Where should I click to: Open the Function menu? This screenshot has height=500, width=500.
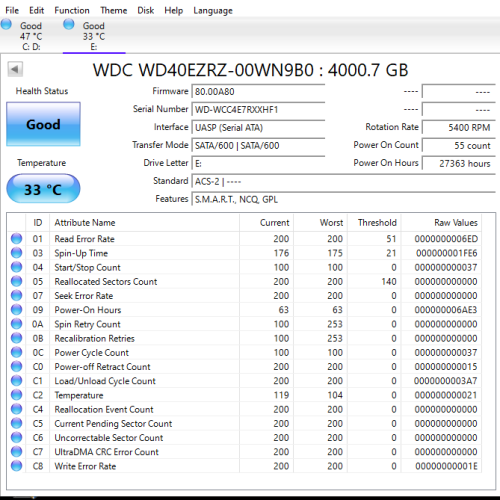coord(72,11)
